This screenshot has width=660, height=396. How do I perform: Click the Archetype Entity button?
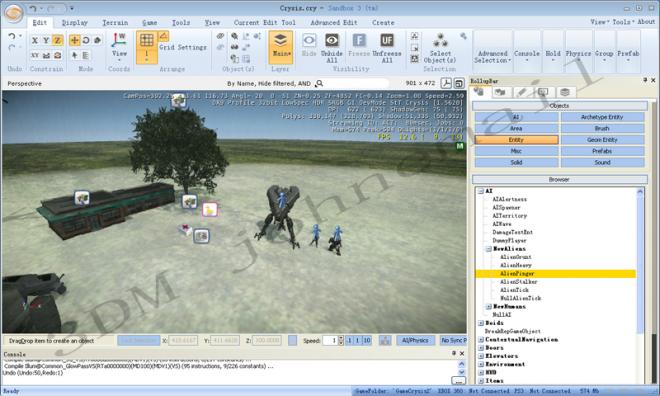[x=602, y=117]
